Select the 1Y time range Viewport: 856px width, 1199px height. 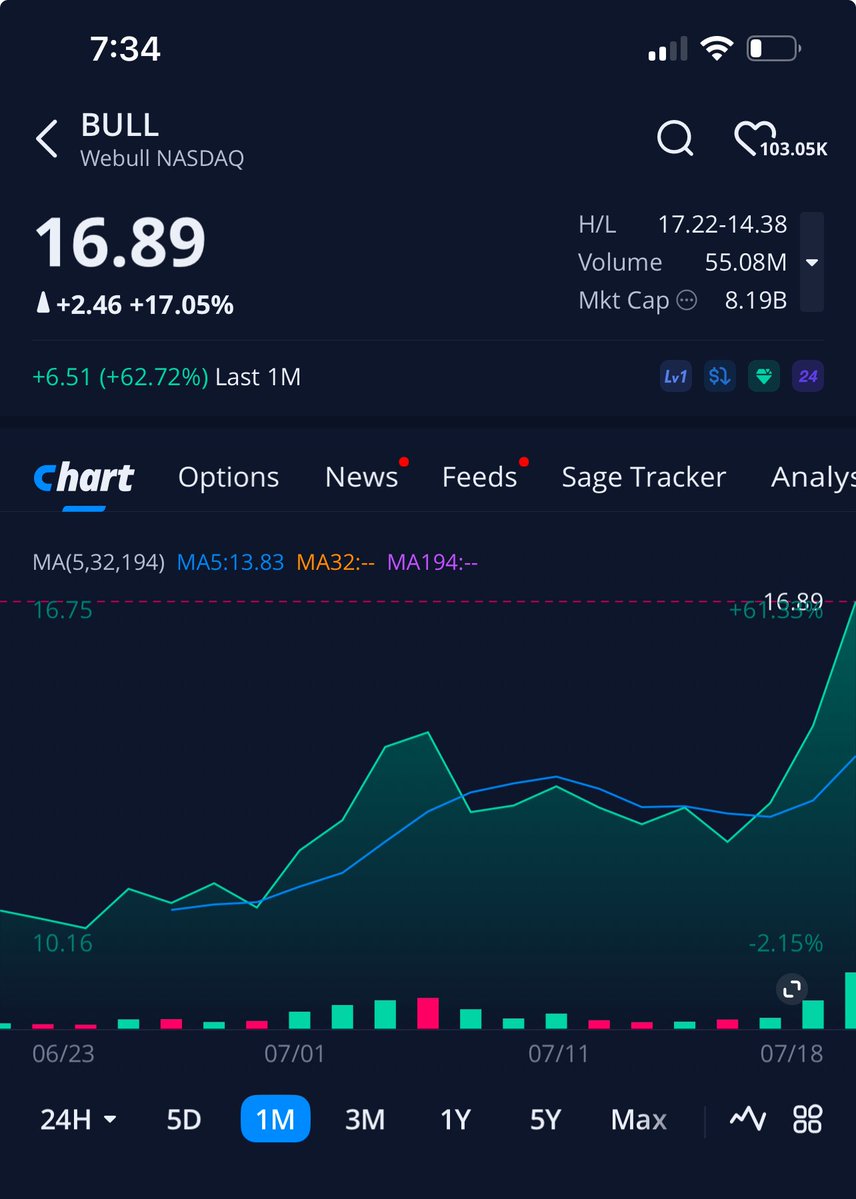pyautogui.click(x=455, y=1119)
